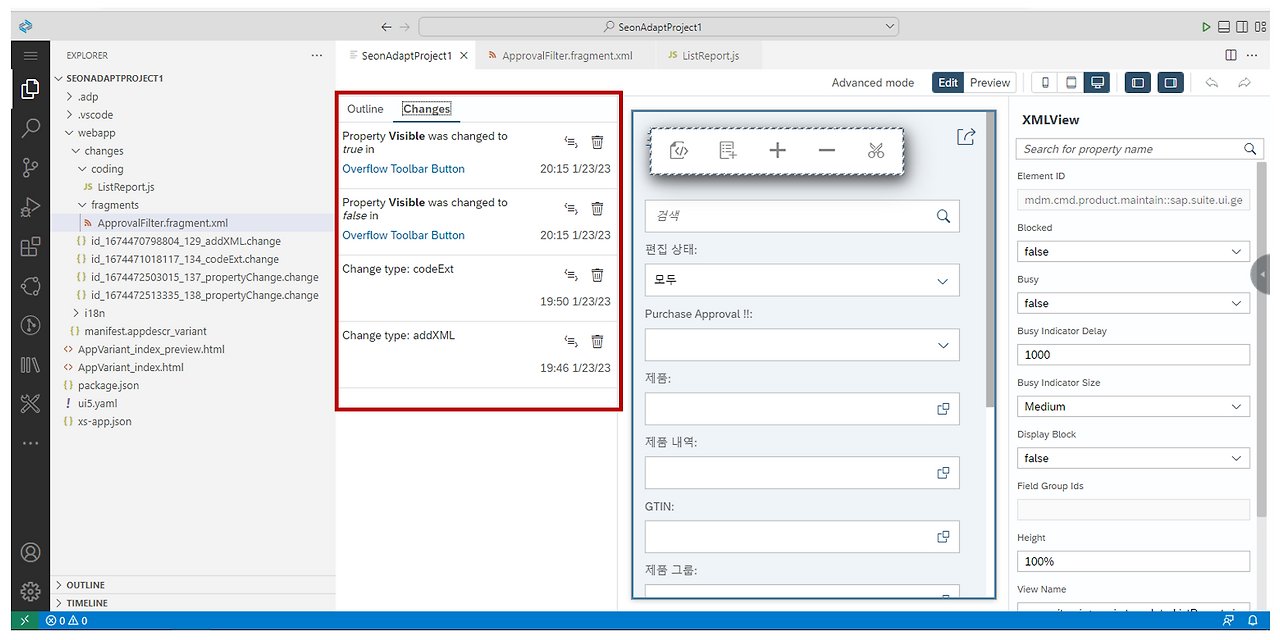Screen dimensions: 1280x640
Task: Click the additional views ellipsis in activity bar
Action: click(x=30, y=443)
